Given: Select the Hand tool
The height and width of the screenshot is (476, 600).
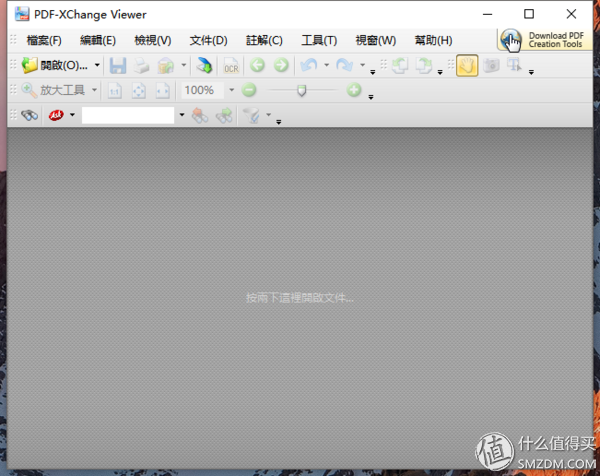Looking at the screenshot, I should pyautogui.click(x=467, y=65).
